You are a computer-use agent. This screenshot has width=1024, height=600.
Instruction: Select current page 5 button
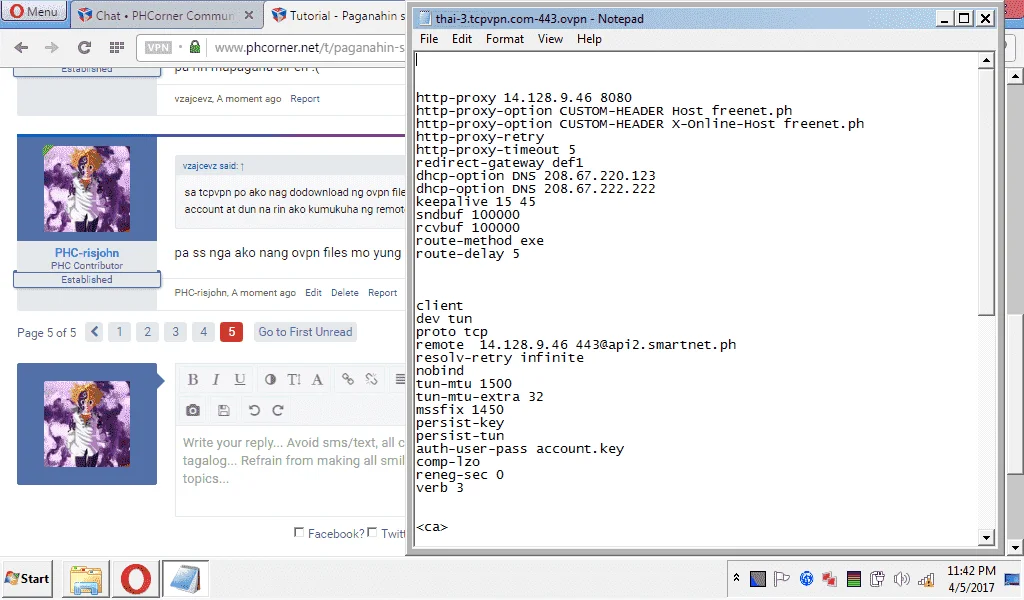pos(232,332)
